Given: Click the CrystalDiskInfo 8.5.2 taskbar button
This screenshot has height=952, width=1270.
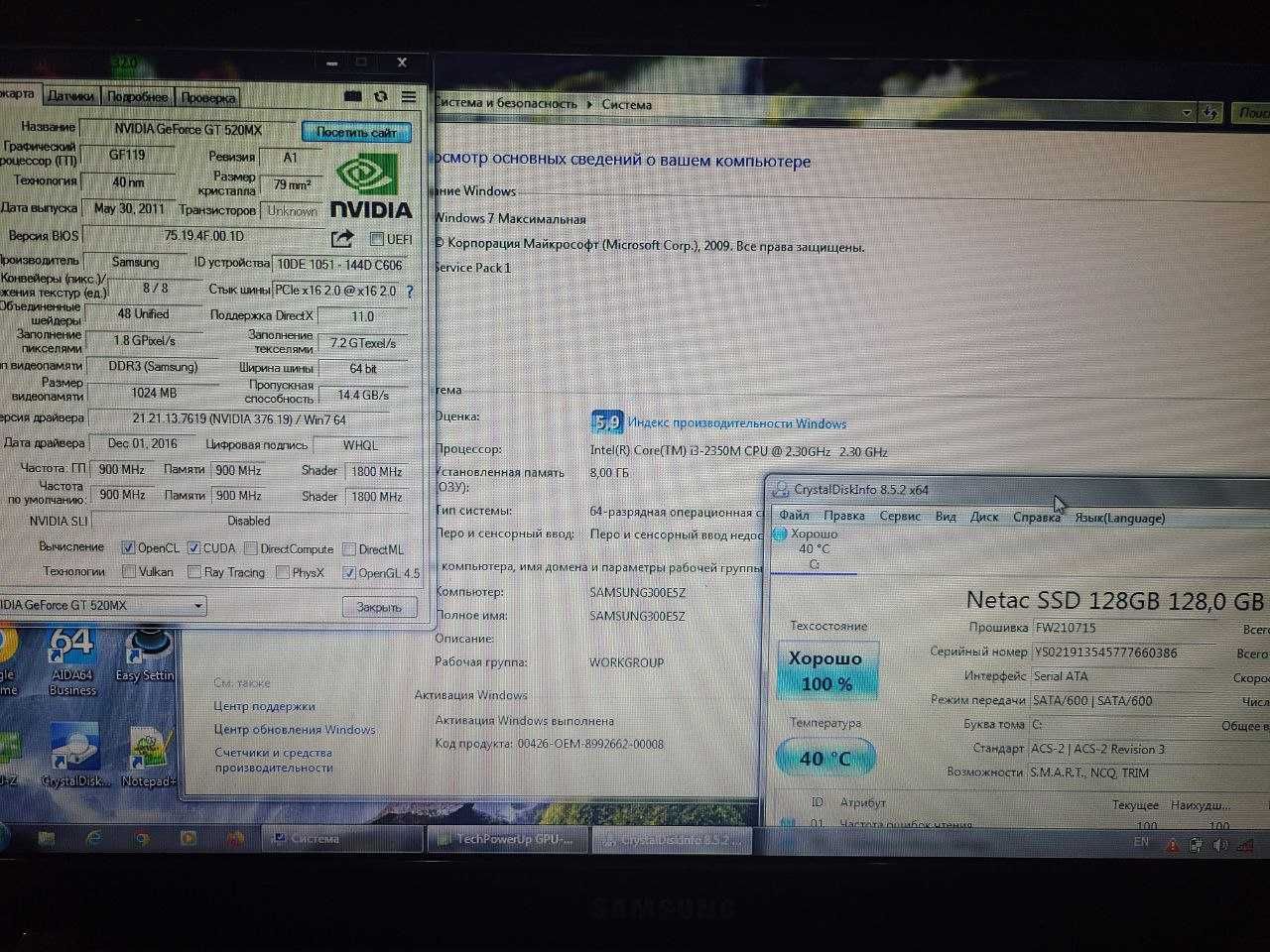Looking at the screenshot, I should pos(671,841).
